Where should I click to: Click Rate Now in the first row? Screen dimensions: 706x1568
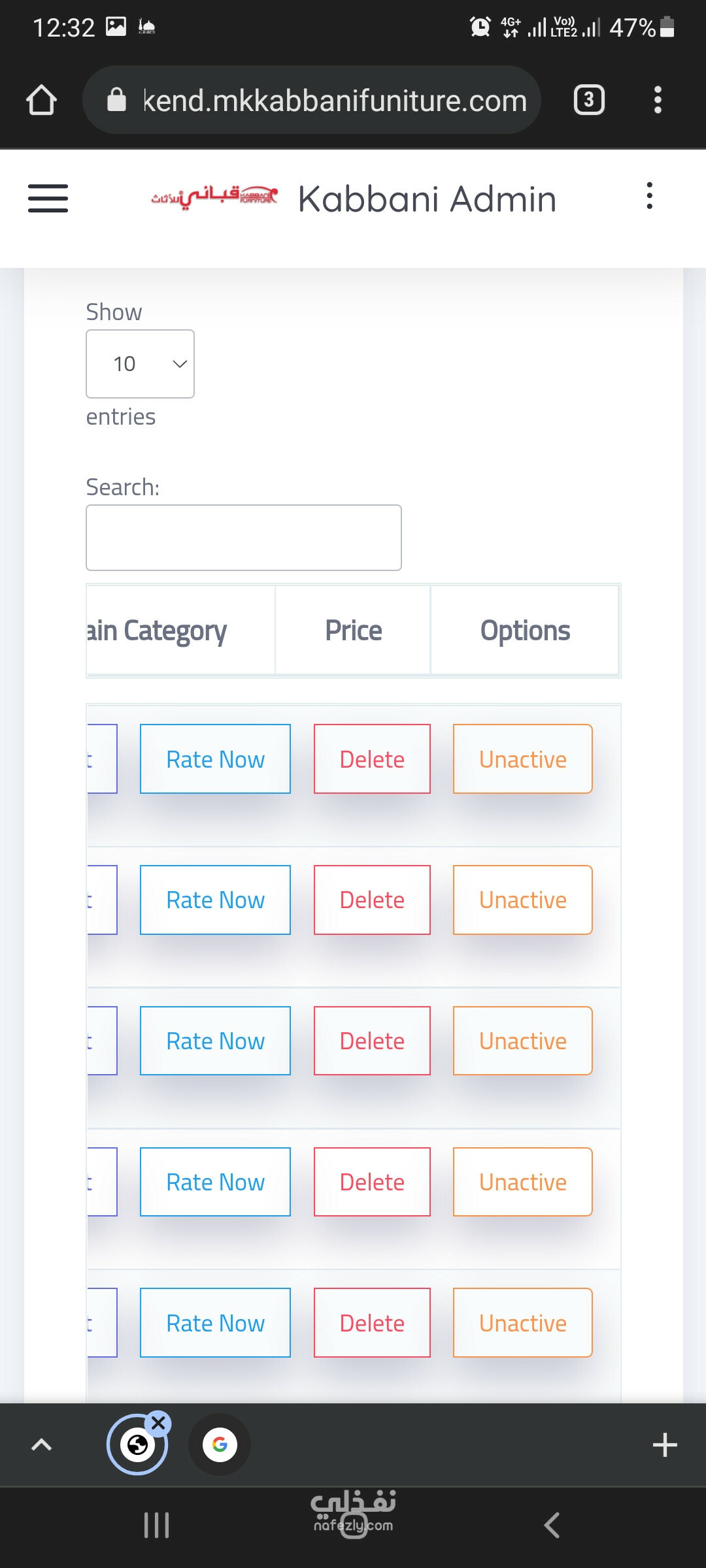click(215, 759)
